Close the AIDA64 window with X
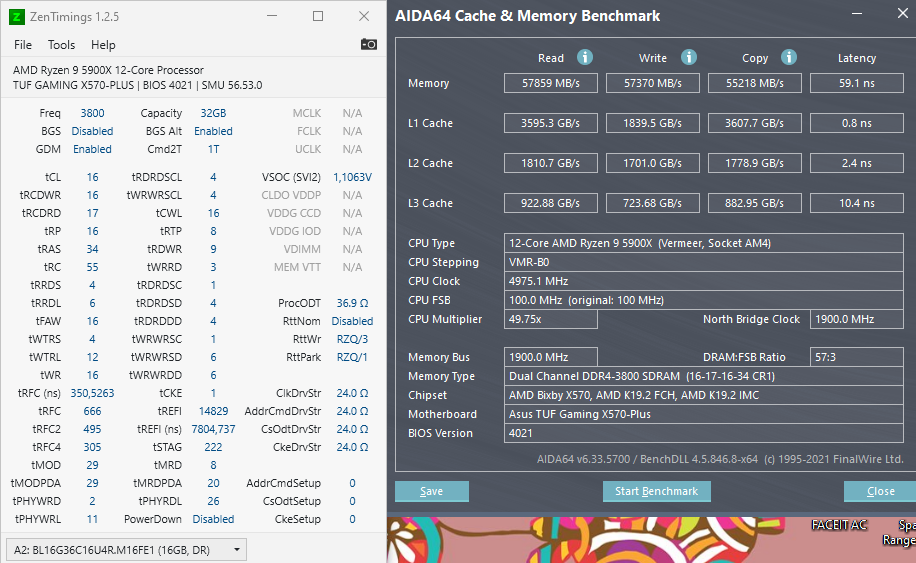 tap(903, 14)
